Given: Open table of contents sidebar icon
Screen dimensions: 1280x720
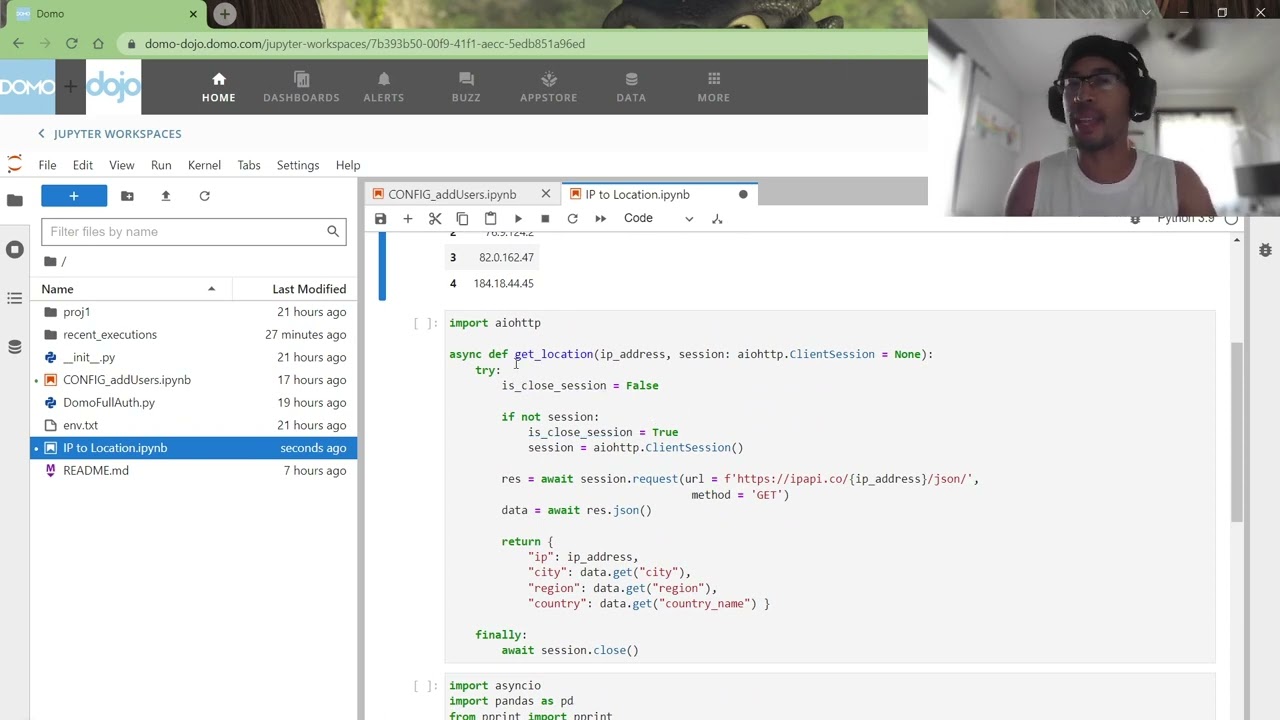Looking at the screenshot, I should pos(15,298).
